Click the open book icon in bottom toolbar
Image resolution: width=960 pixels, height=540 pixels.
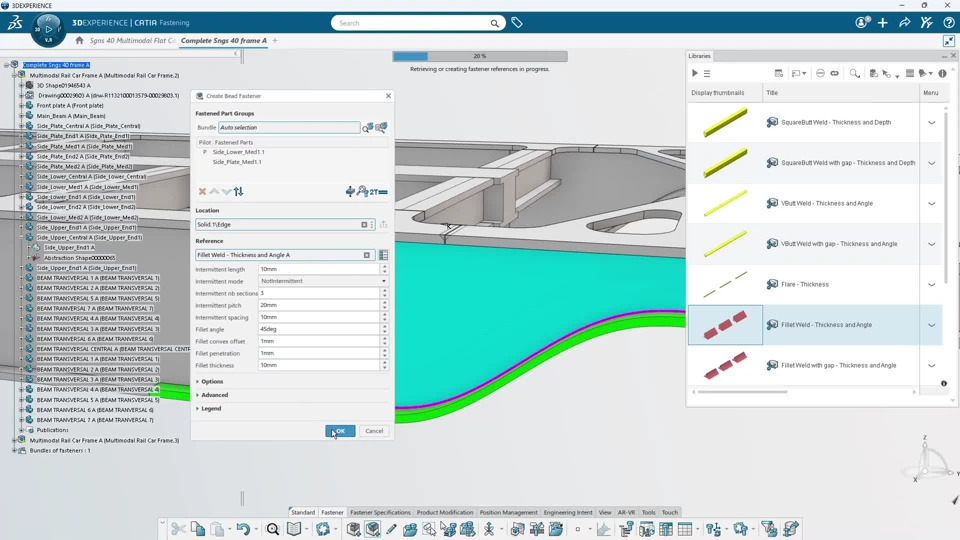[294, 528]
